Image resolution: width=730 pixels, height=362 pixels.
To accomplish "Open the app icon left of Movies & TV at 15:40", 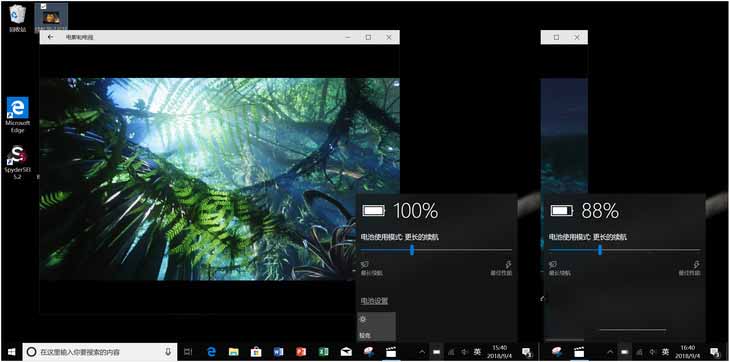I will pos(369,352).
